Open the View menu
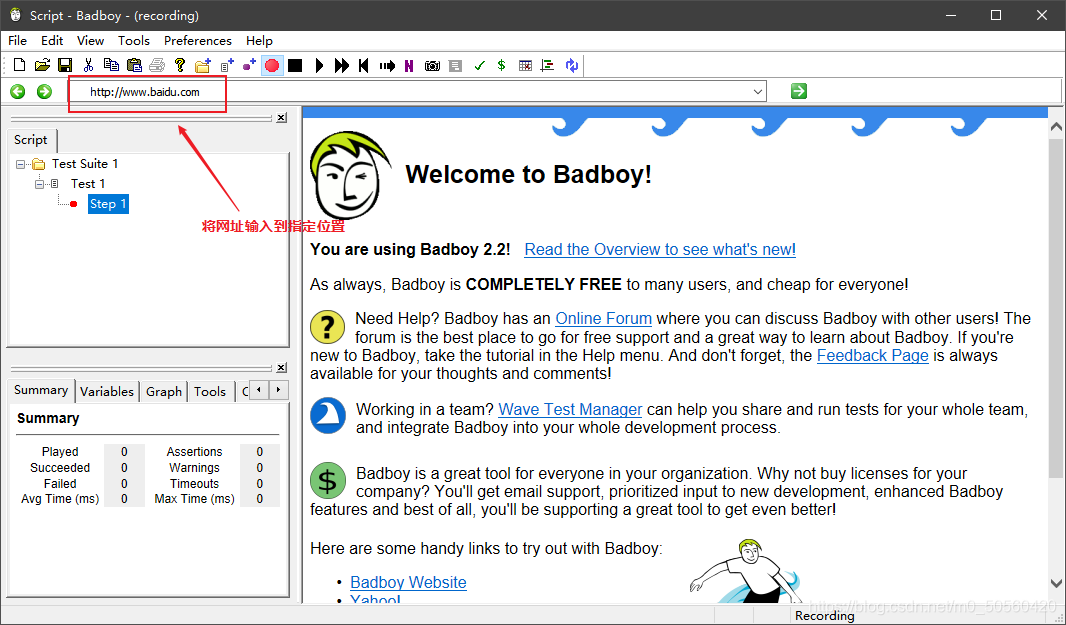 coord(90,41)
